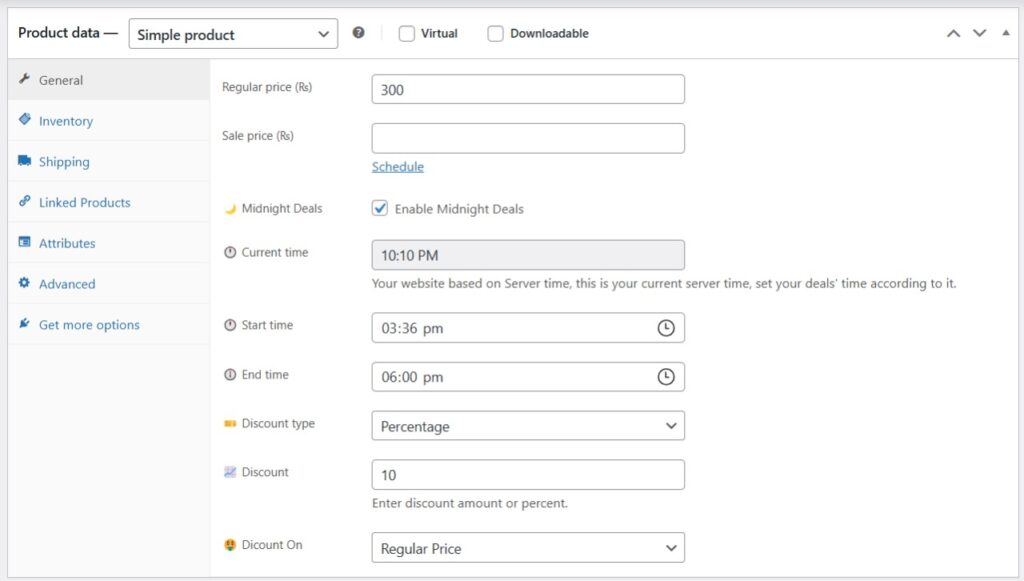1024x581 pixels.
Task: Collapse the Product data panel
Action: (1006, 33)
